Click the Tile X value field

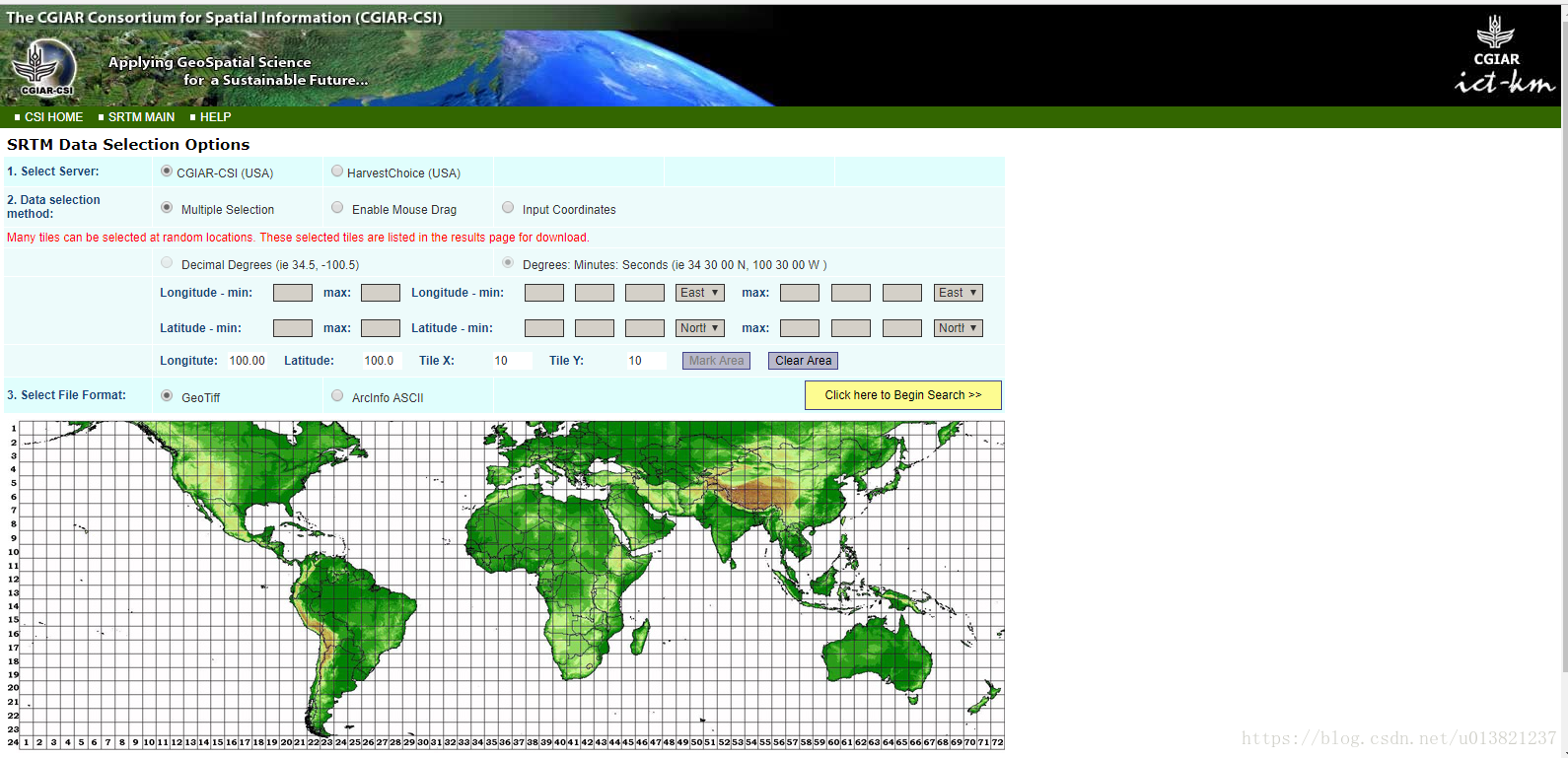pyautogui.click(x=512, y=361)
